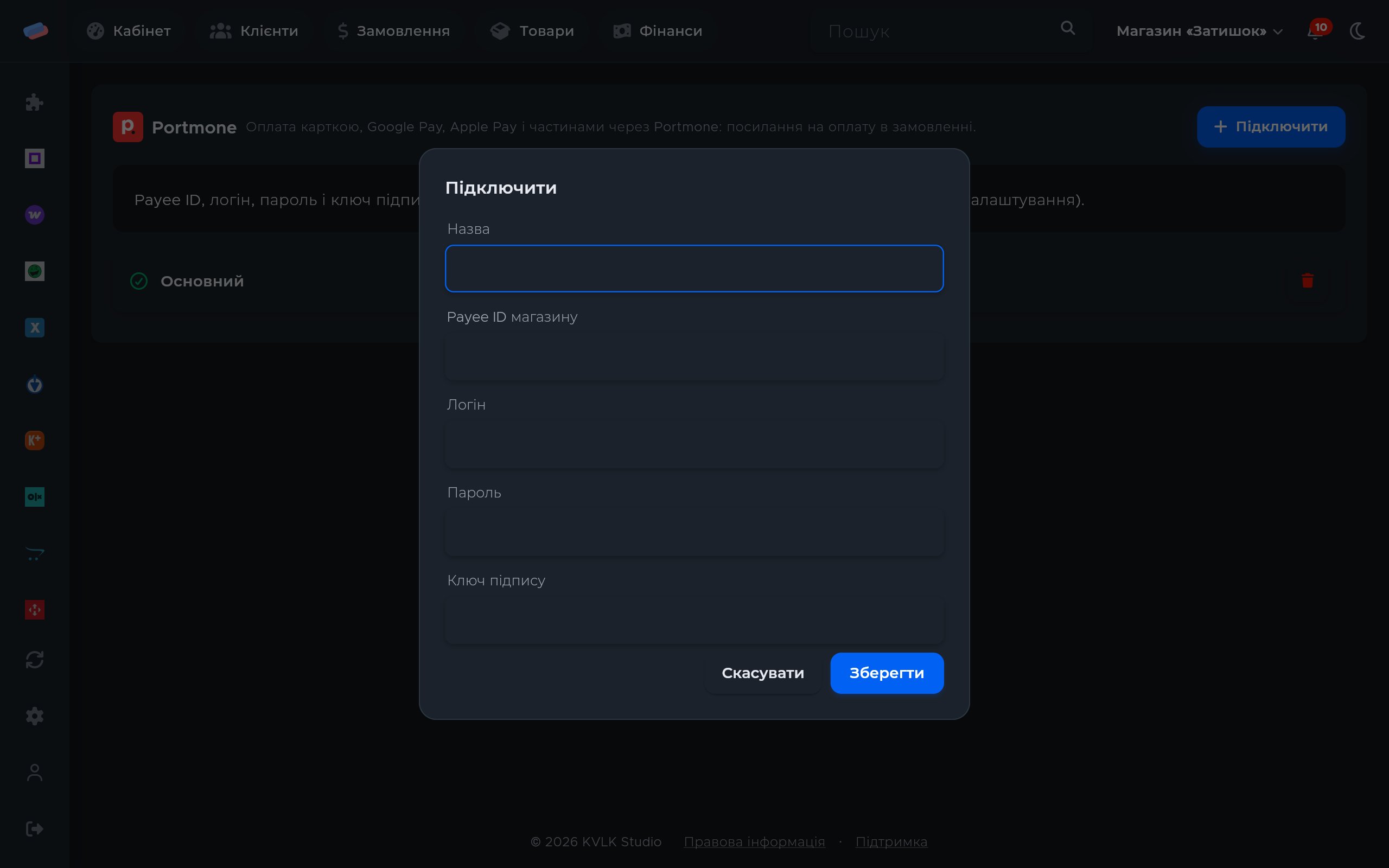Select the purple square sidebar icon
The width and height of the screenshot is (1389, 868).
tap(34, 158)
